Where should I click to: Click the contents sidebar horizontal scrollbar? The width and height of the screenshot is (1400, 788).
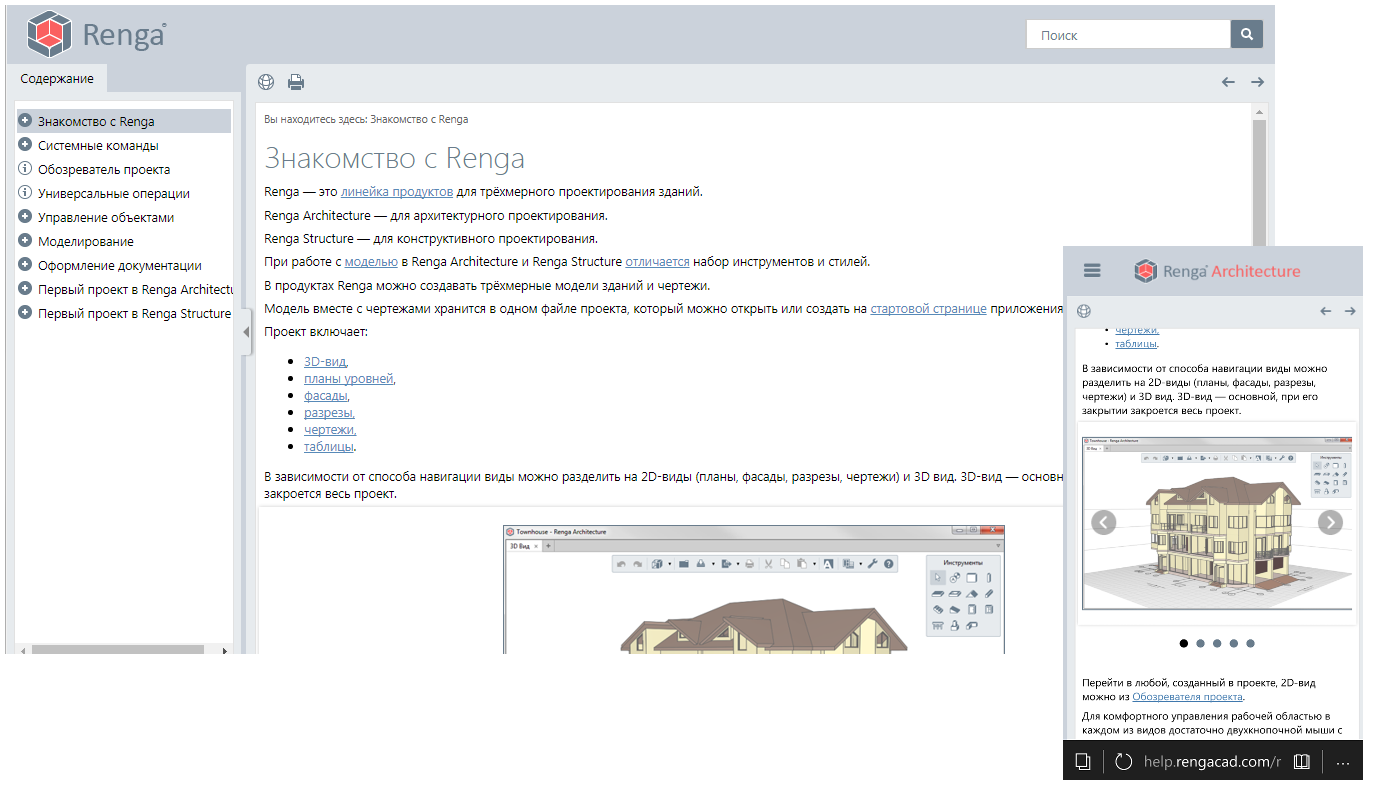pos(117,650)
